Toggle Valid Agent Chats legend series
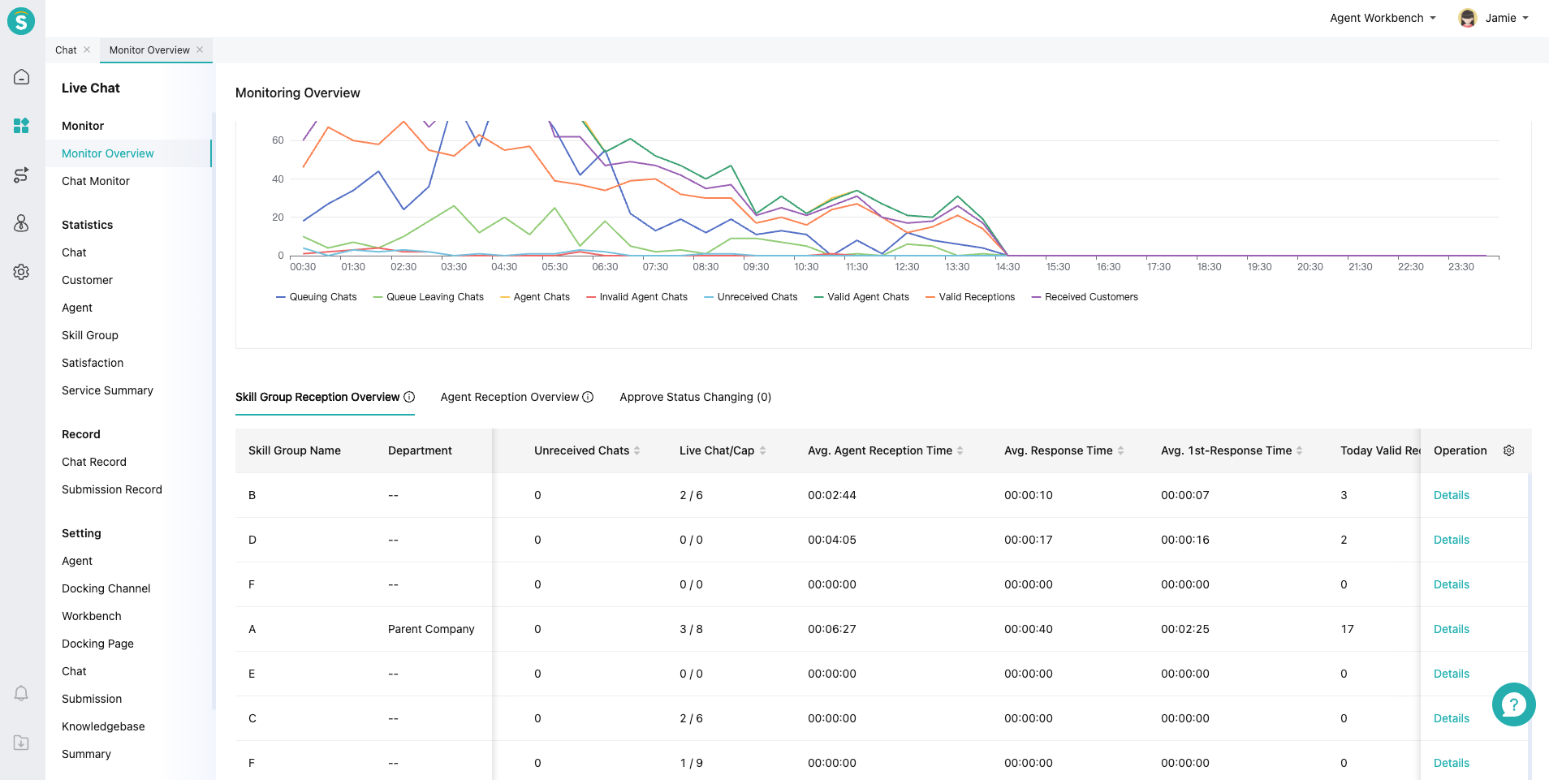1549x784 pixels. [x=861, y=297]
